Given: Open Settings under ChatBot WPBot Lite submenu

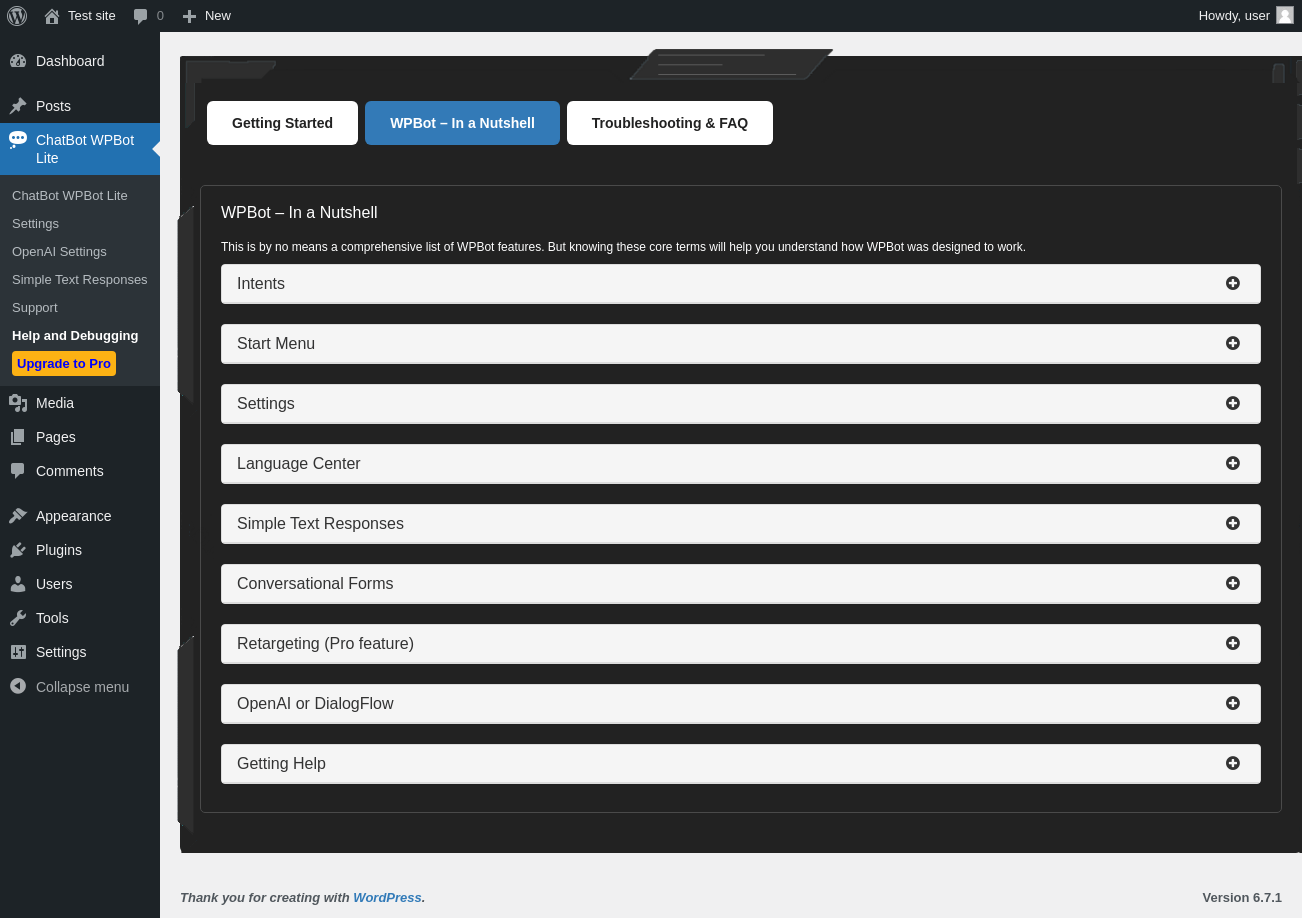Looking at the screenshot, I should pyautogui.click(x=35, y=223).
